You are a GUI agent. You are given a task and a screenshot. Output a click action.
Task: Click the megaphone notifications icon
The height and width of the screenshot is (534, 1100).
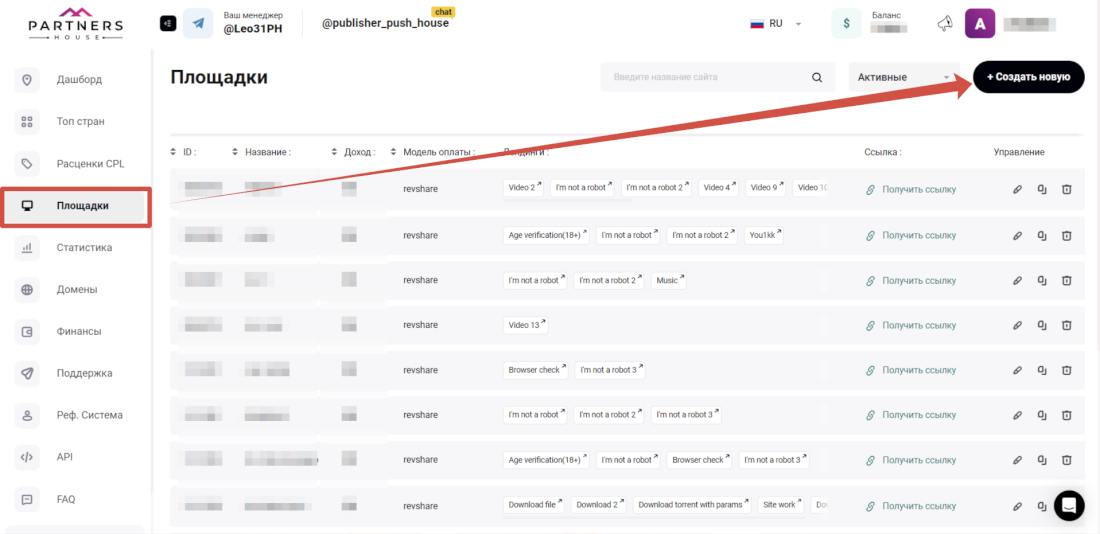944,24
